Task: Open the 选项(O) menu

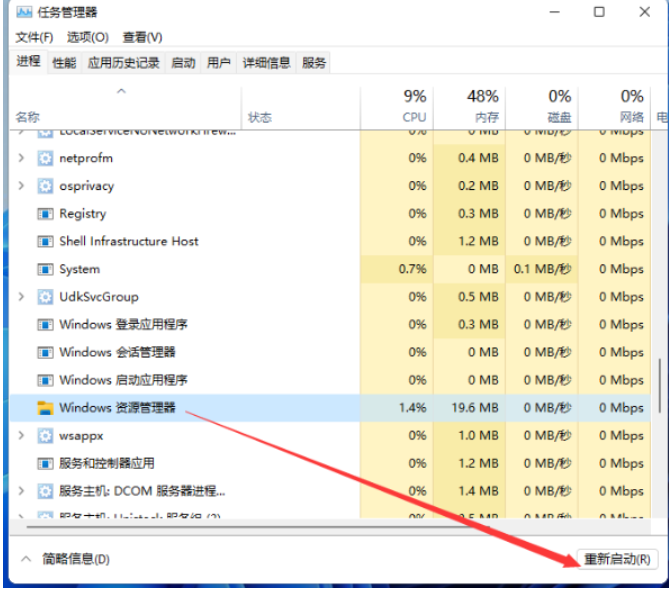Action: [x=88, y=37]
